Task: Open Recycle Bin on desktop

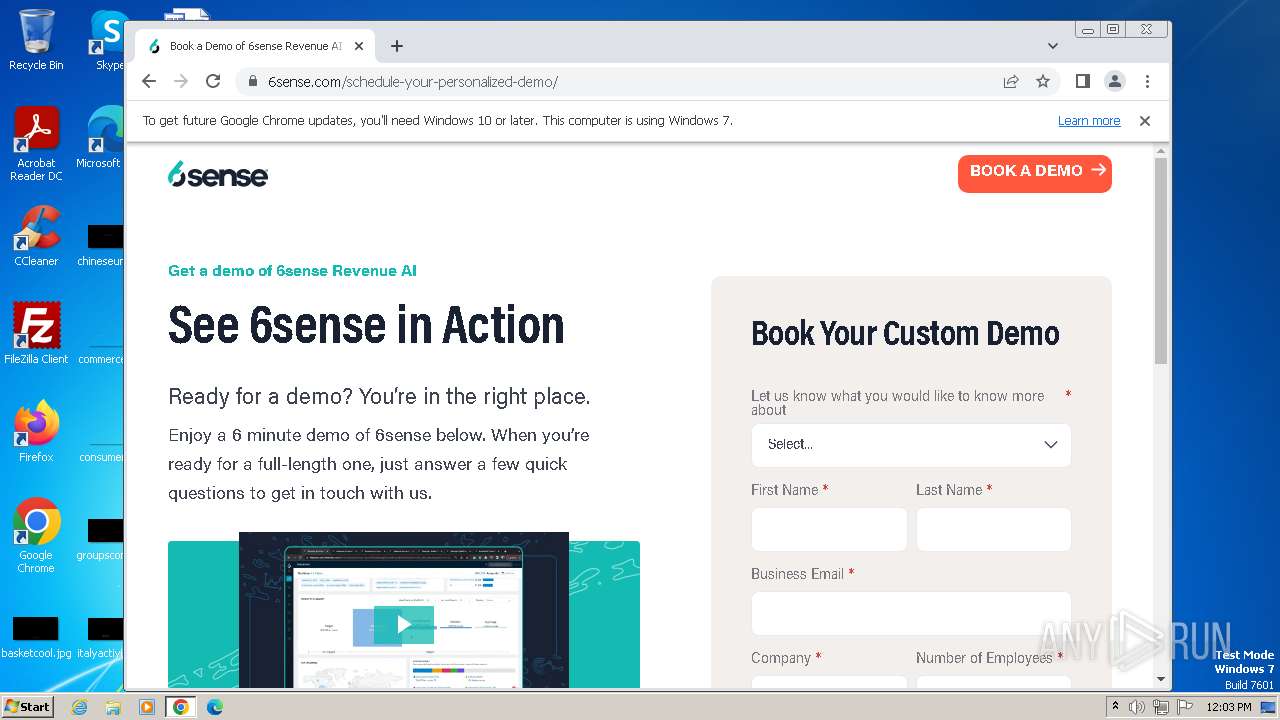Action: [x=36, y=40]
